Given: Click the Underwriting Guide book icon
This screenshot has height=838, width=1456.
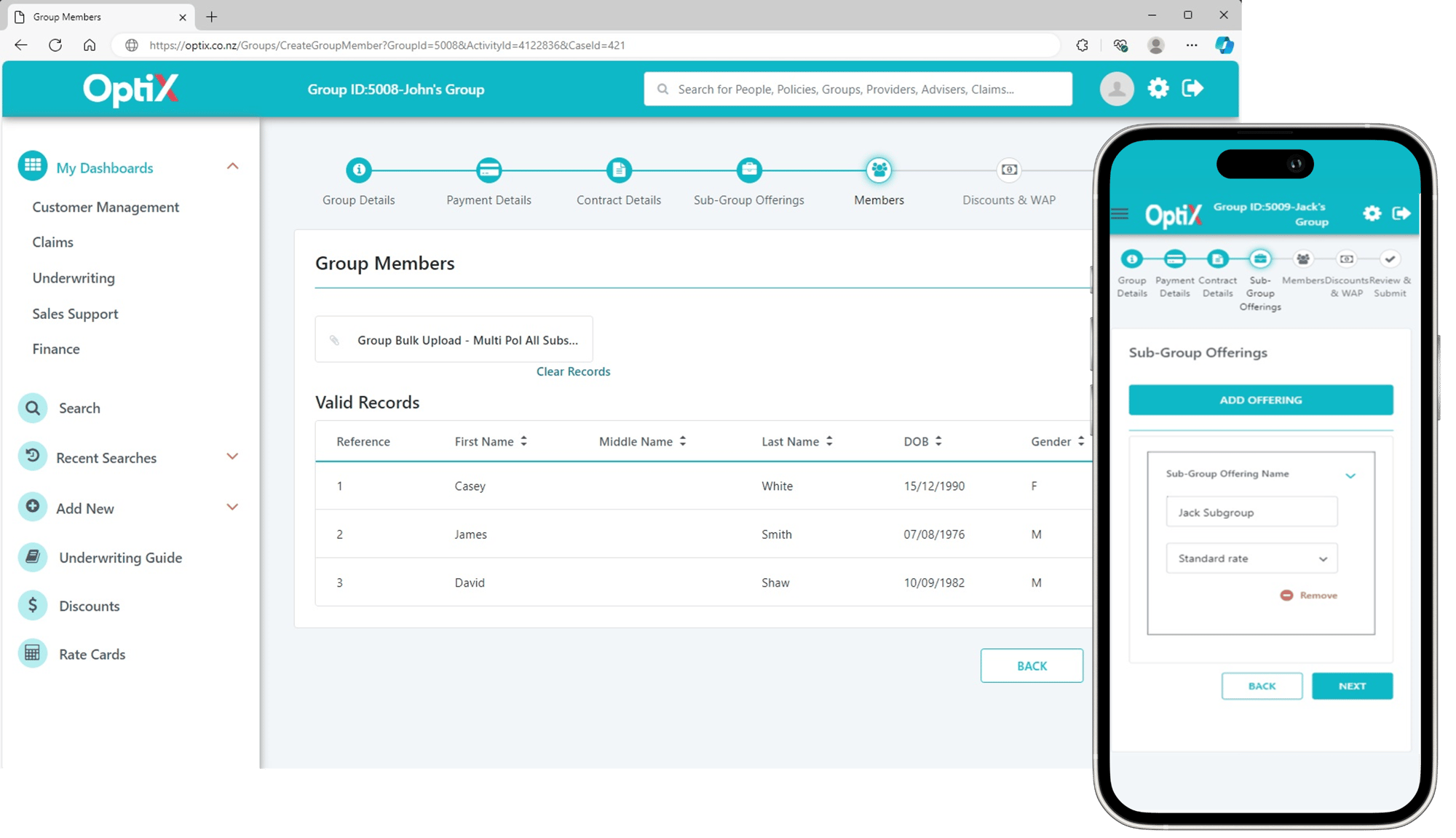Looking at the screenshot, I should (33, 557).
